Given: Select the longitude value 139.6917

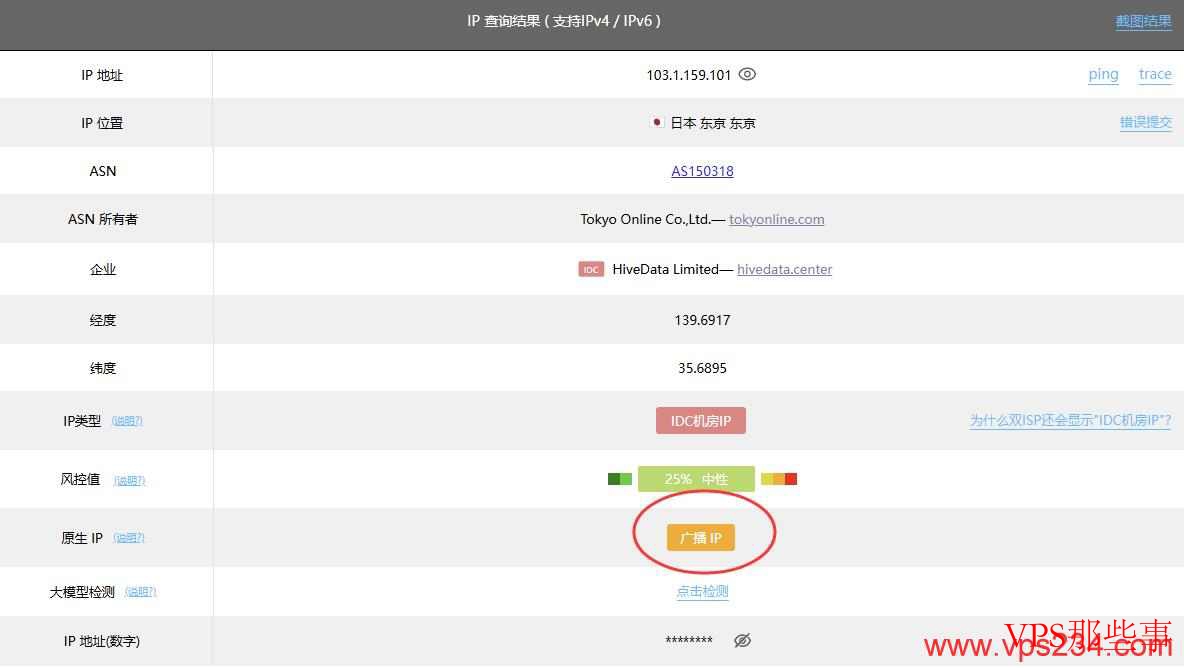Looking at the screenshot, I should 702,320.
